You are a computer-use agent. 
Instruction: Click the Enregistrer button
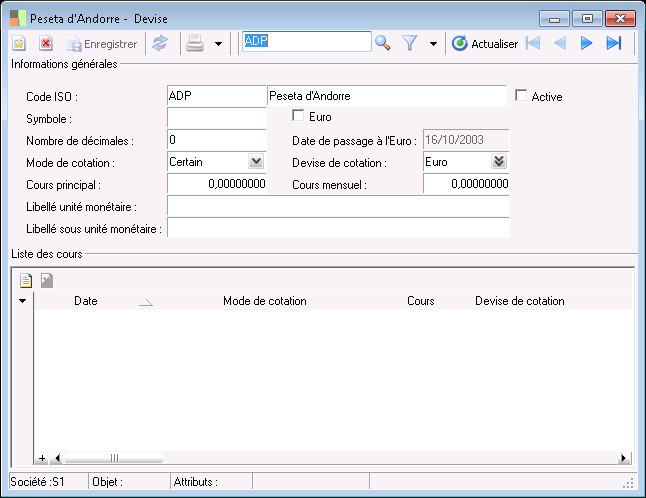pyautogui.click(x=101, y=43)
